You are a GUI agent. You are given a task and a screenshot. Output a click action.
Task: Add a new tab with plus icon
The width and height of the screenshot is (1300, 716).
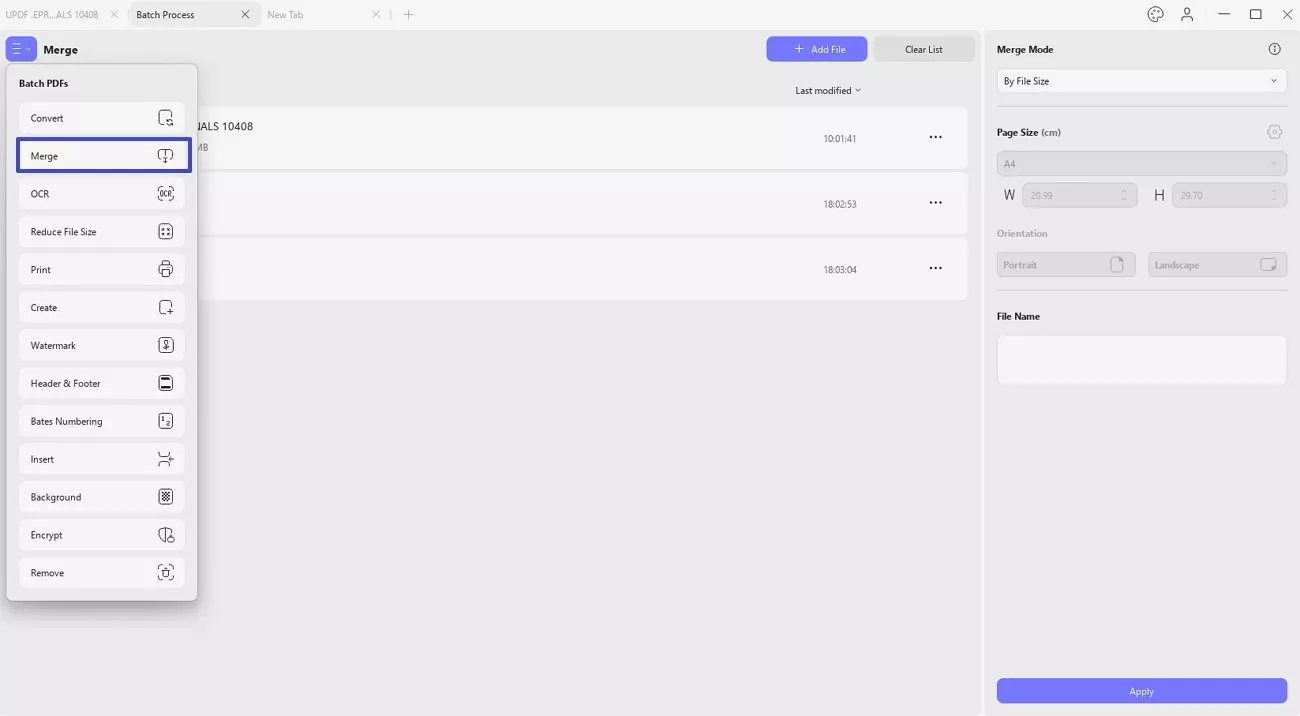408,15
